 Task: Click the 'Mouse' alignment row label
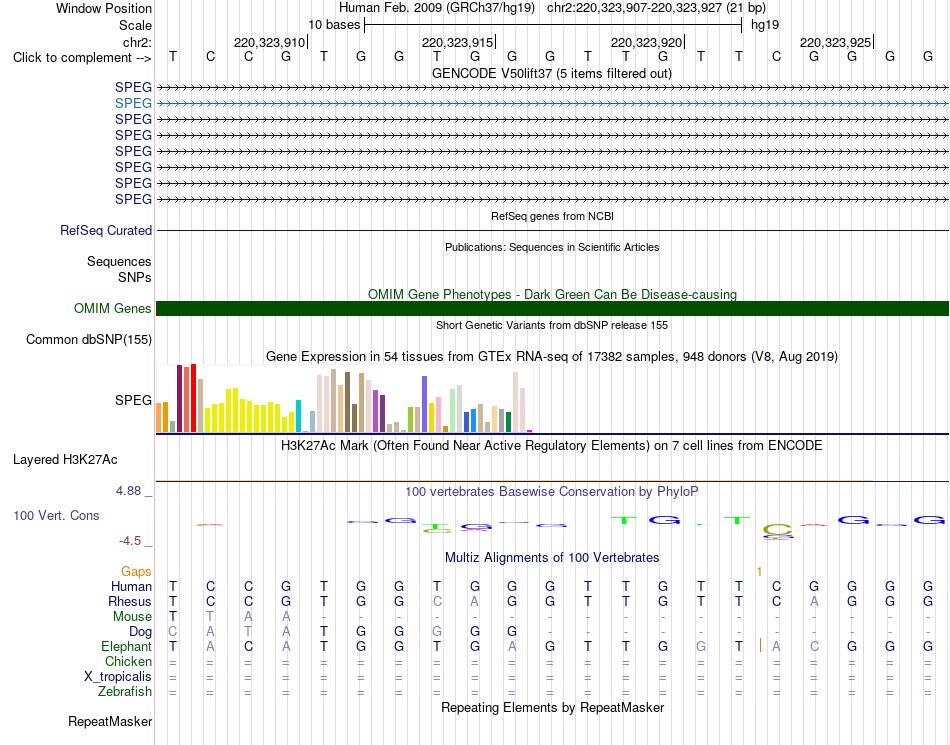[132, 617]
